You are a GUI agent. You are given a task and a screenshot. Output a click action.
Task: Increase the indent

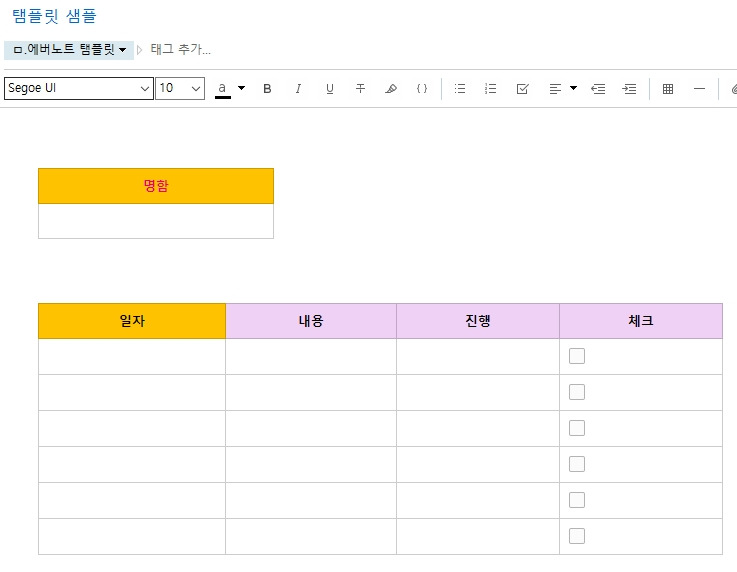click(629, 88)
